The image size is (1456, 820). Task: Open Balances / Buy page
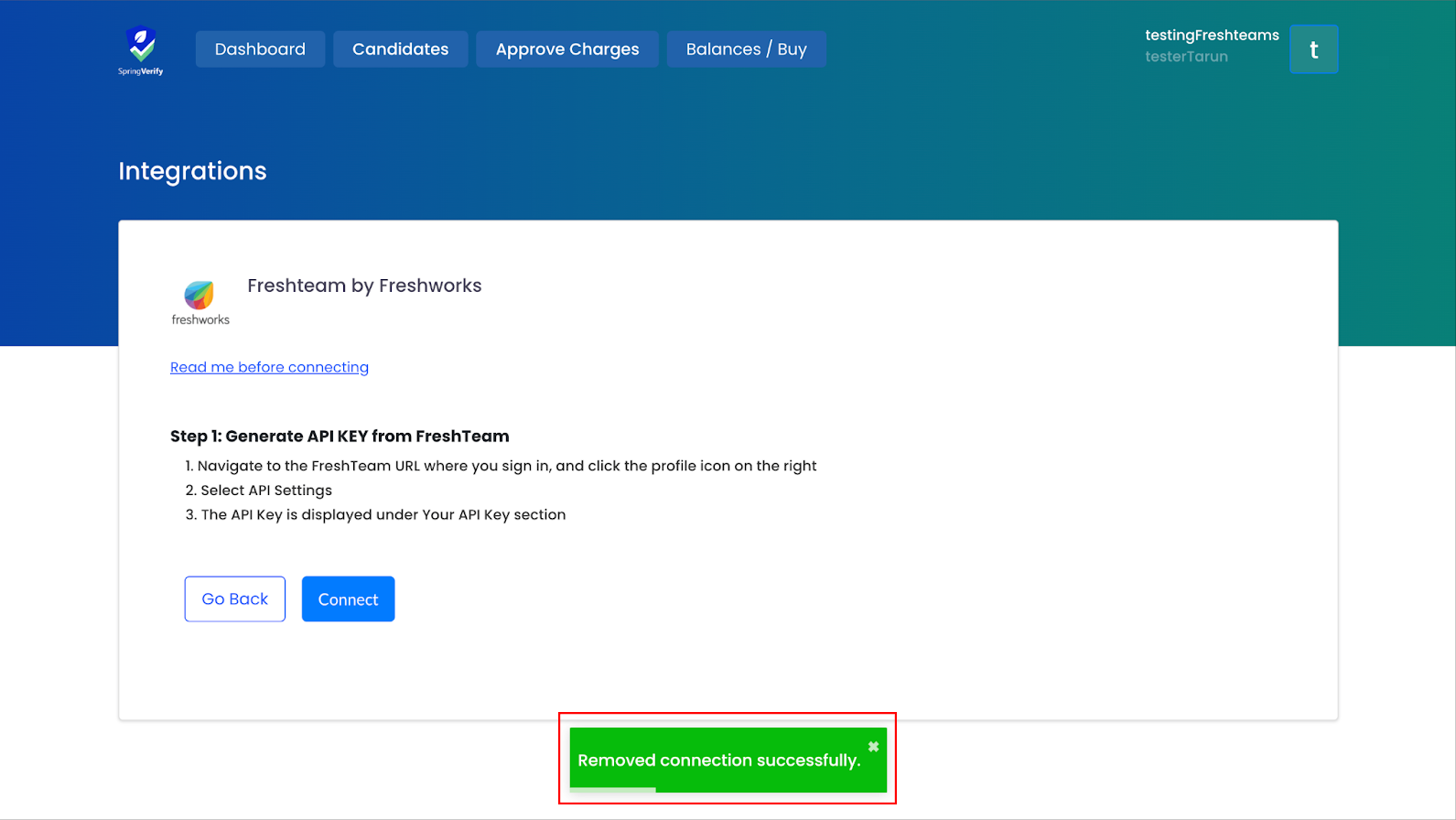(746, 49)
